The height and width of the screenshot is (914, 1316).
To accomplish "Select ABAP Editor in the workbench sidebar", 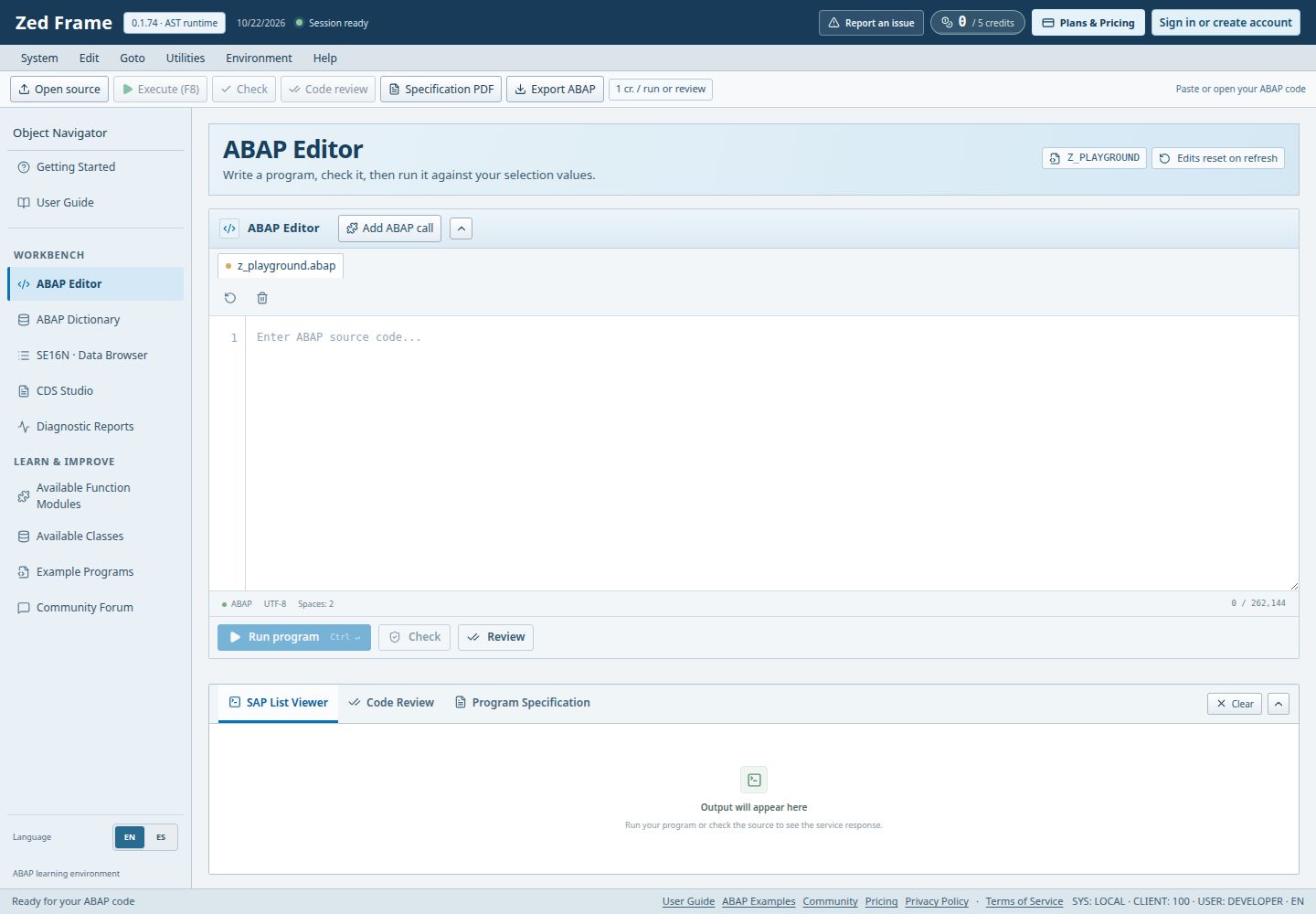I will click(x=95, y=284).
